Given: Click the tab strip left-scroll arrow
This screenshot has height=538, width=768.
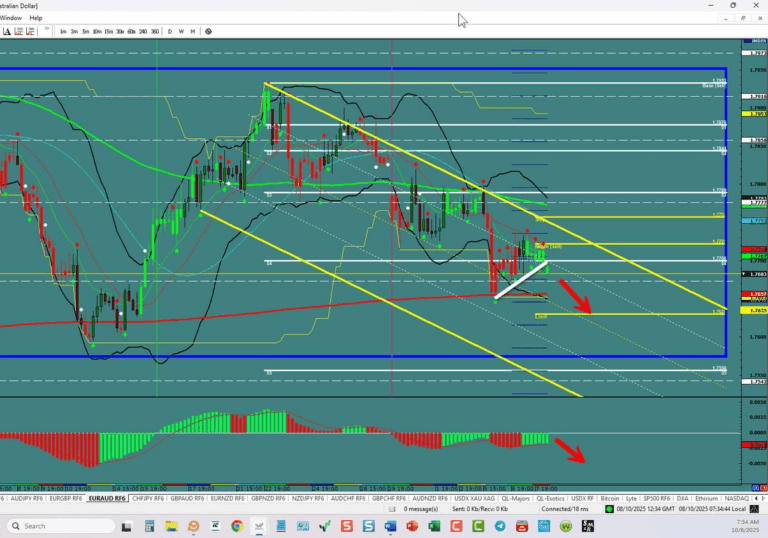Looking at the screenshot, I should tap(756, 498).
